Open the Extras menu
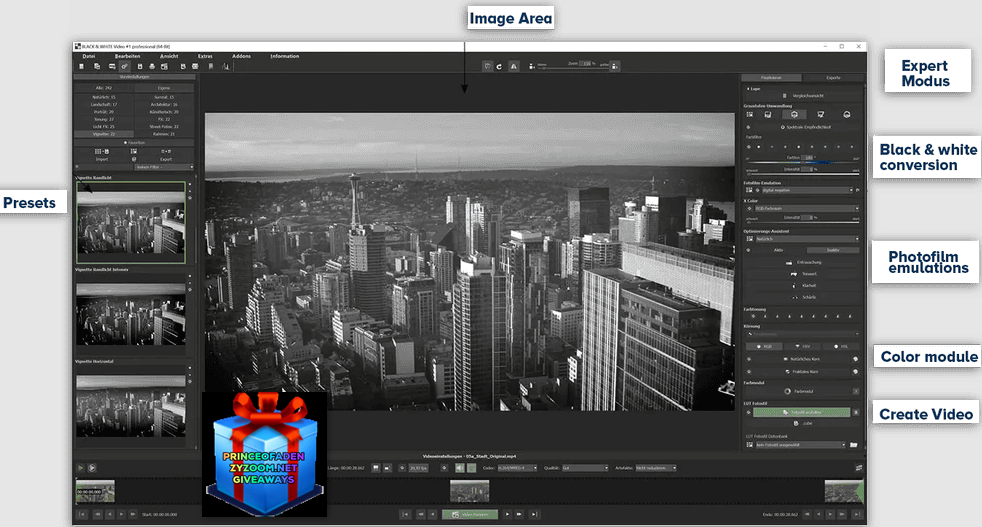 (205, 56)
